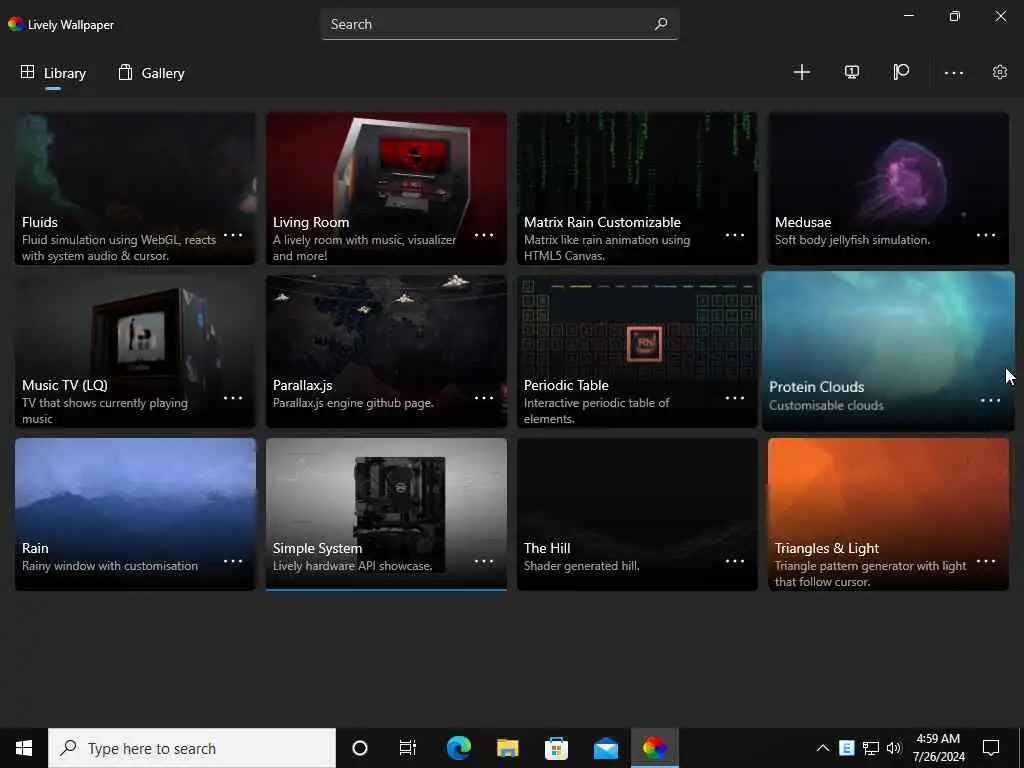Select the Periodic Table thumbnail

[637, 351]
